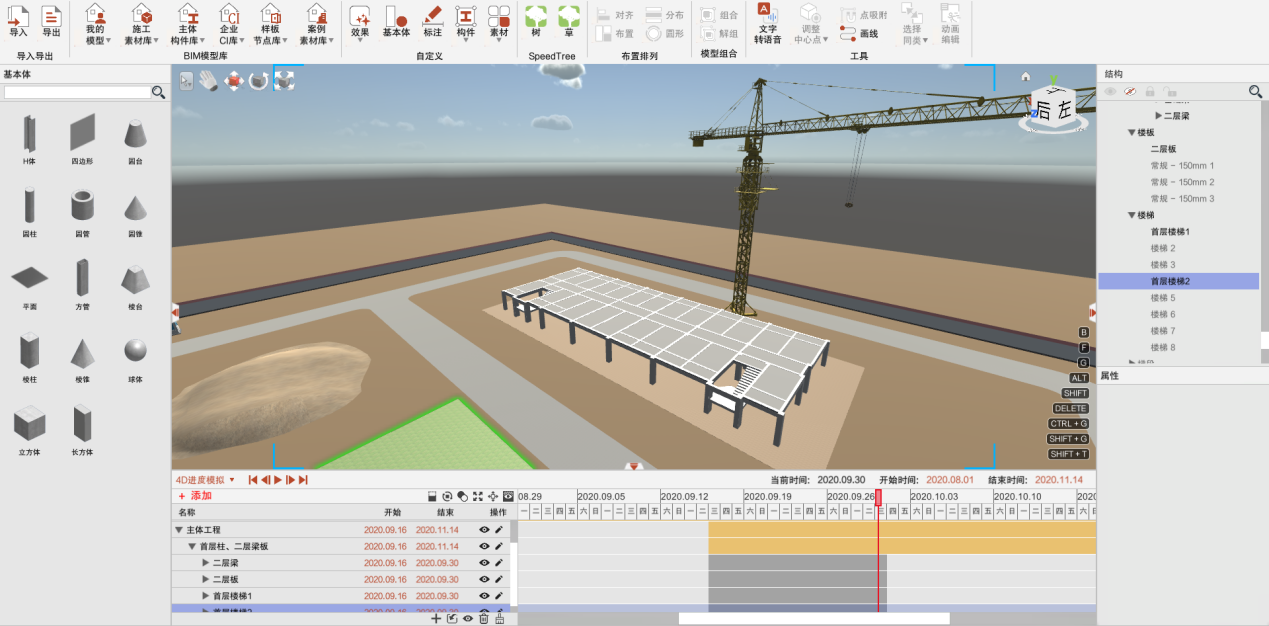Select the 草 (Grass) SpeedTree tool
Viewport: 1269px width, 626px height.
click(x=568, y=22)
